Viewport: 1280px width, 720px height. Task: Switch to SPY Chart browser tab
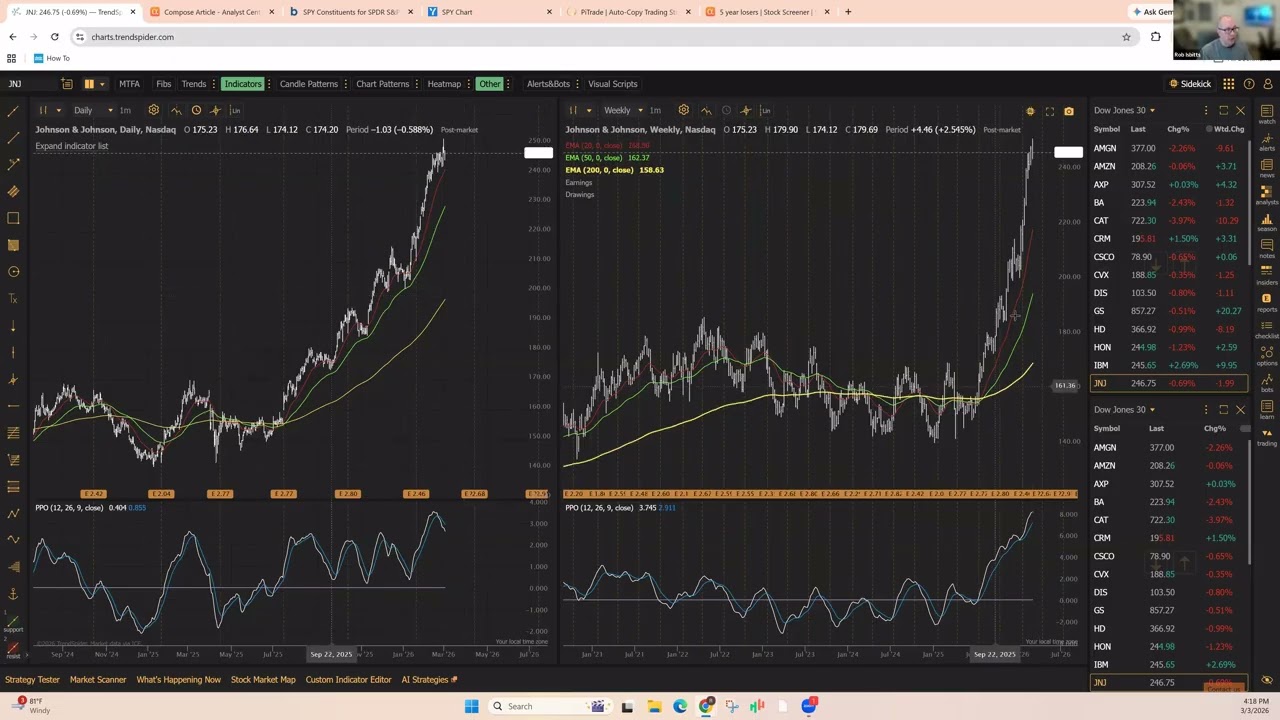[490, 12]
